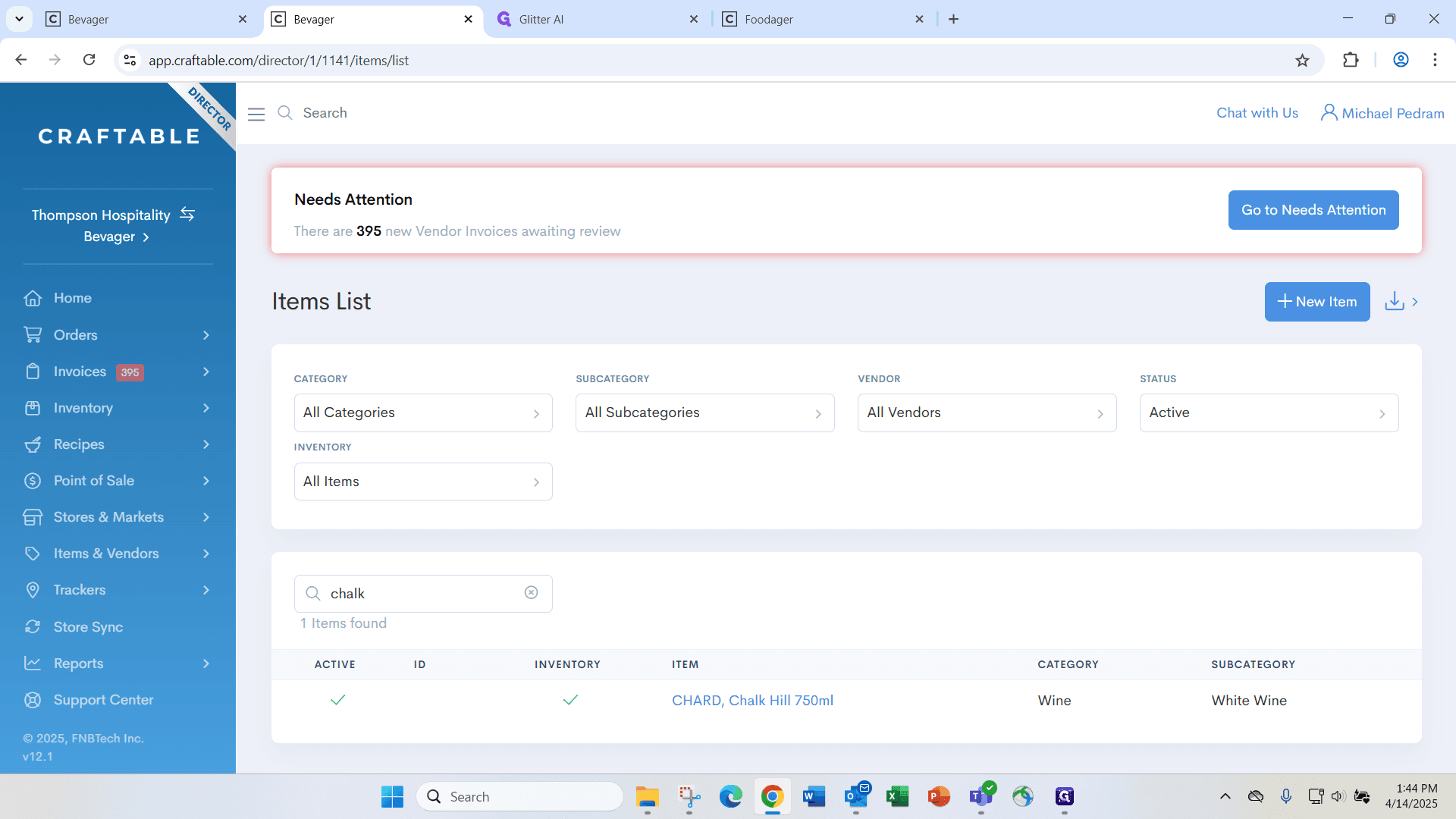Click the hamburger menu icon
The image size is (1456, 819).
point(256,114)
